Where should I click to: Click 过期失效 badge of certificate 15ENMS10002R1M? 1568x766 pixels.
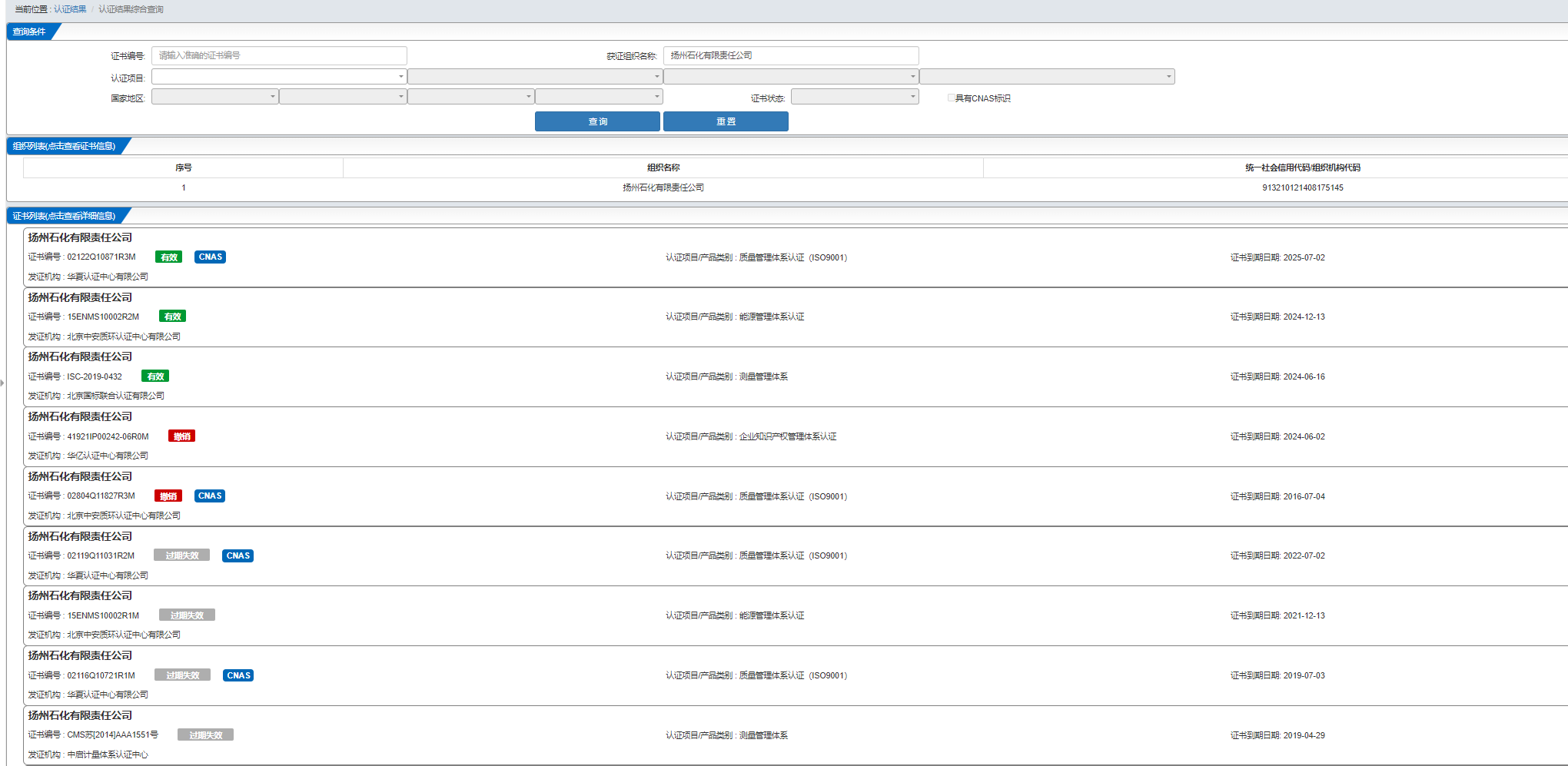tap(187, 615)
